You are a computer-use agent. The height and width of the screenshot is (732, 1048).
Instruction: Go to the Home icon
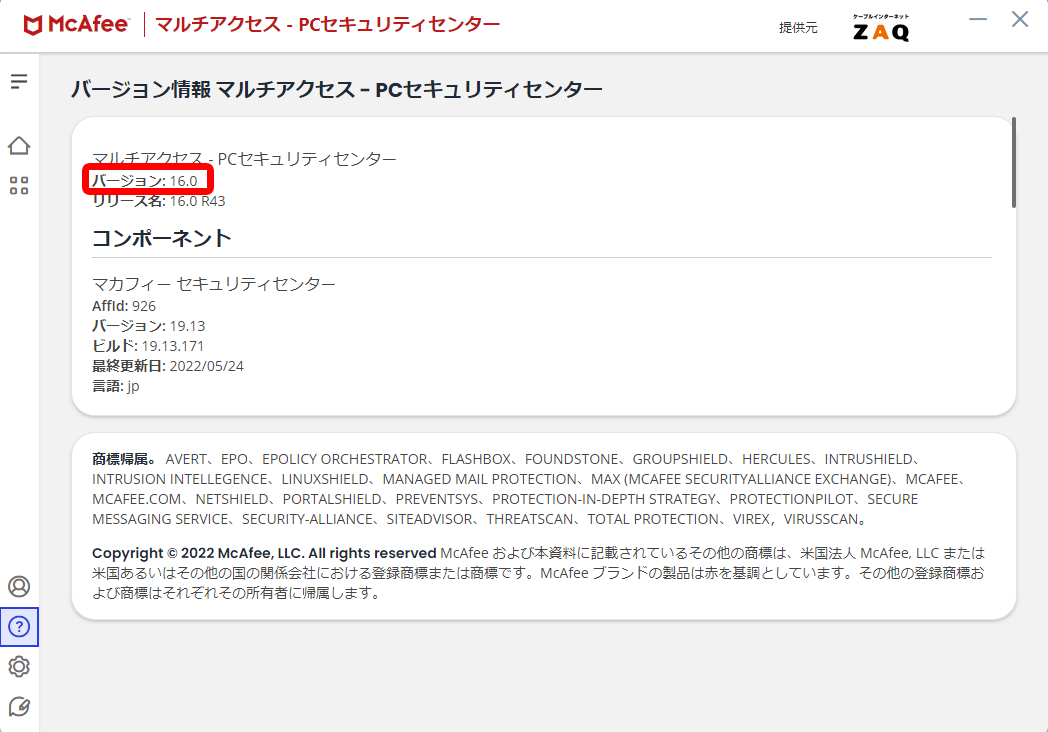pyautogui.click(x=19, y=146)
